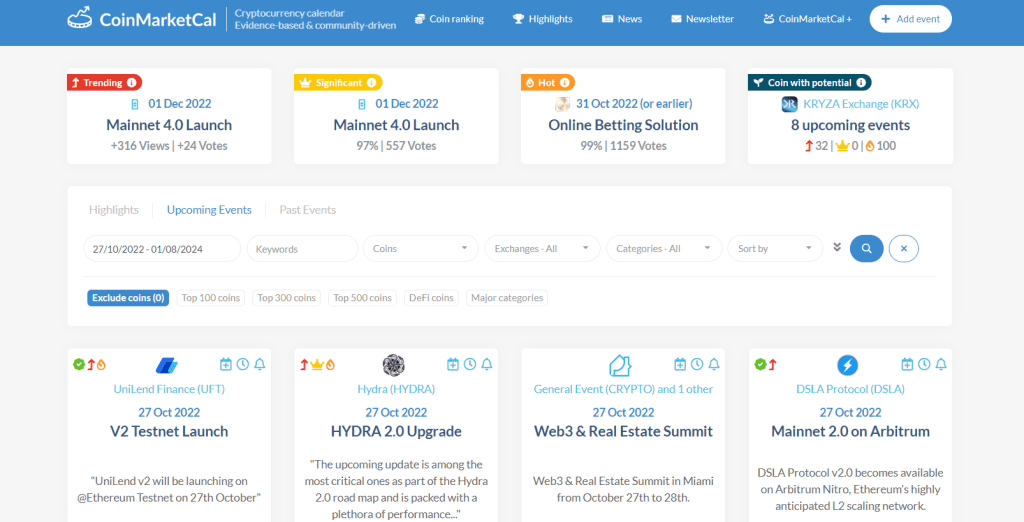Open the HYDRA 2.0 Upgrade event title
The image size is (1024, 522).
396,431
